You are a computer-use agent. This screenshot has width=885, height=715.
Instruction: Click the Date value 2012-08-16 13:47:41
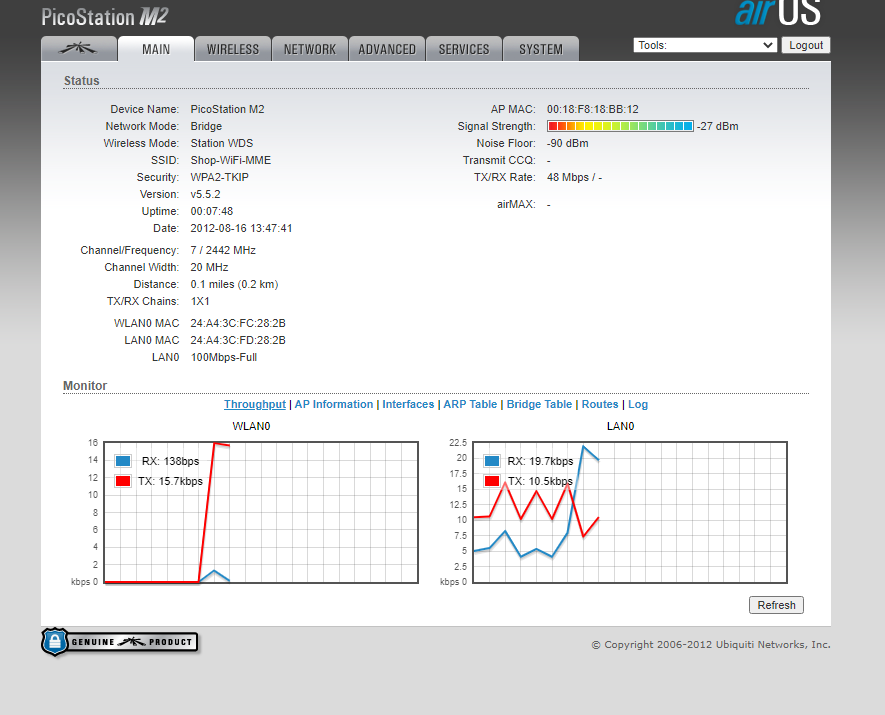point(241,228)
